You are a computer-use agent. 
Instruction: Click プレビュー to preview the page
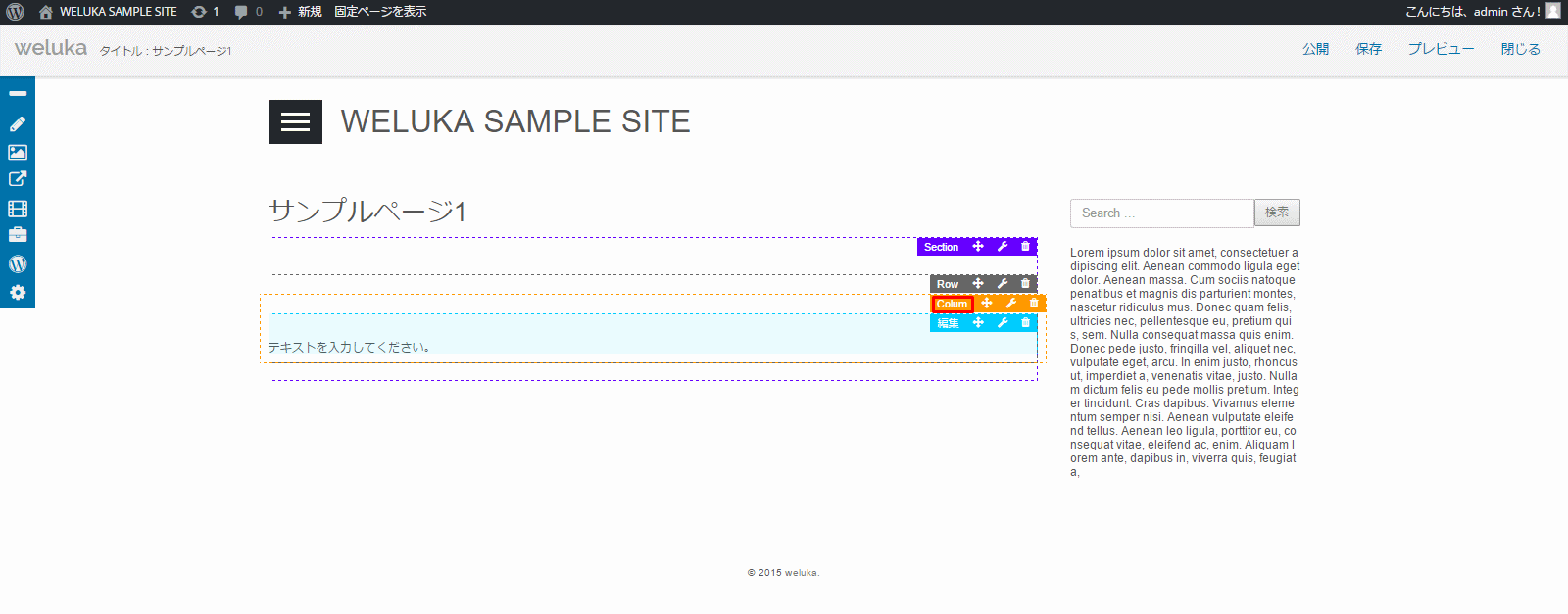[x=1441, y=49]
